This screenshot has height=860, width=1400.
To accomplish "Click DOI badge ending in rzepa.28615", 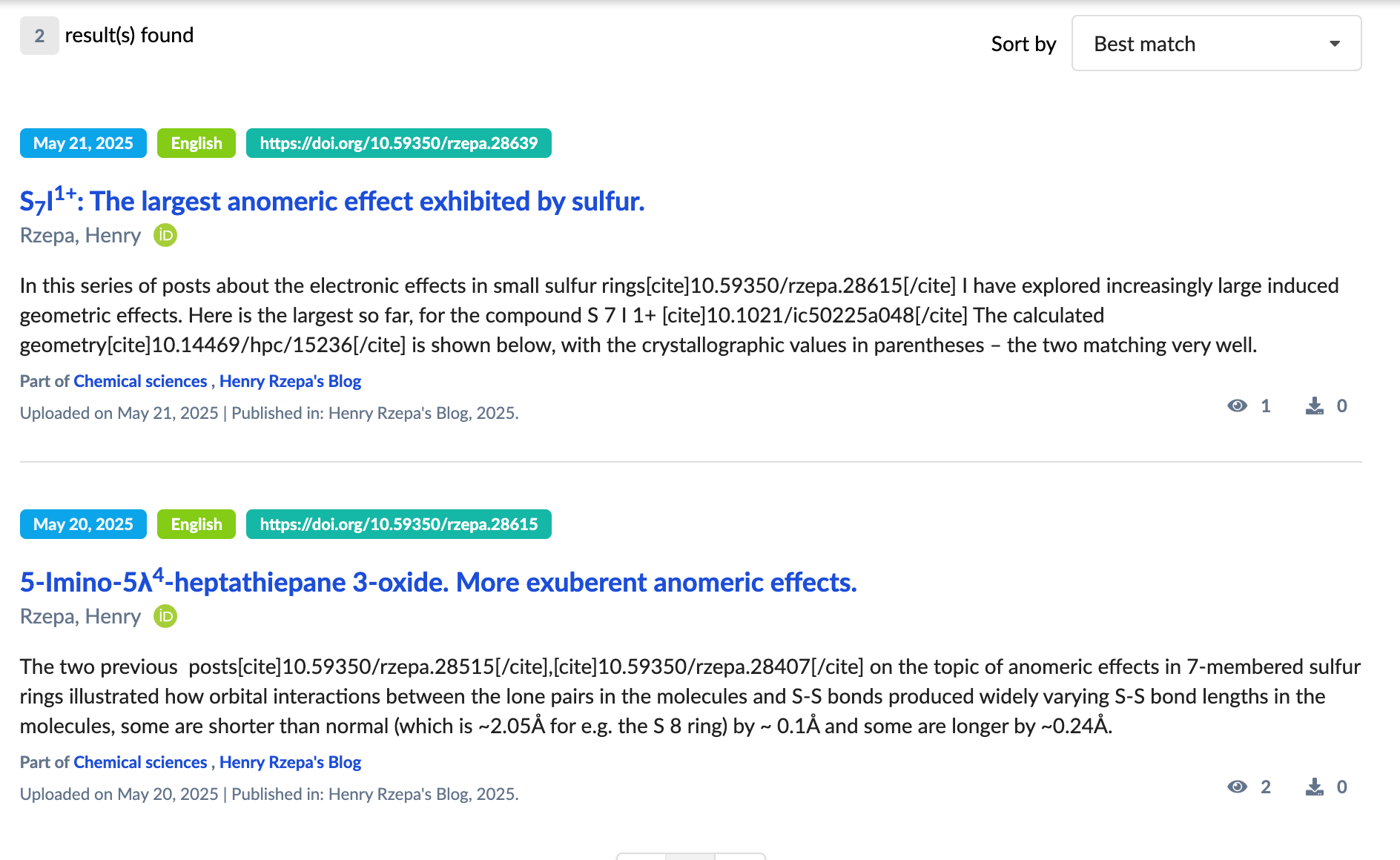I will (398, 524).
